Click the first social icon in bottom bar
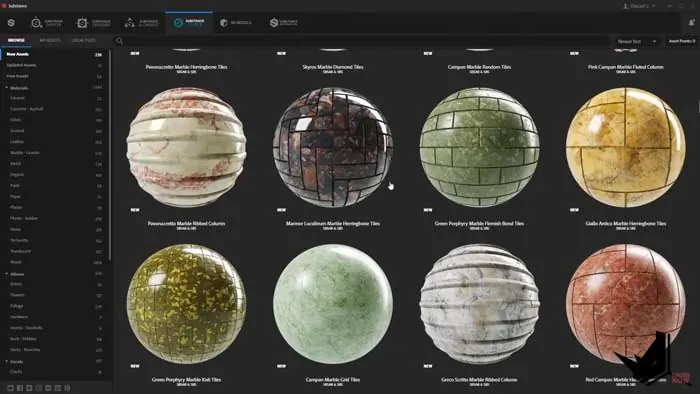700x394 pixels. click(x=10, y=388)
